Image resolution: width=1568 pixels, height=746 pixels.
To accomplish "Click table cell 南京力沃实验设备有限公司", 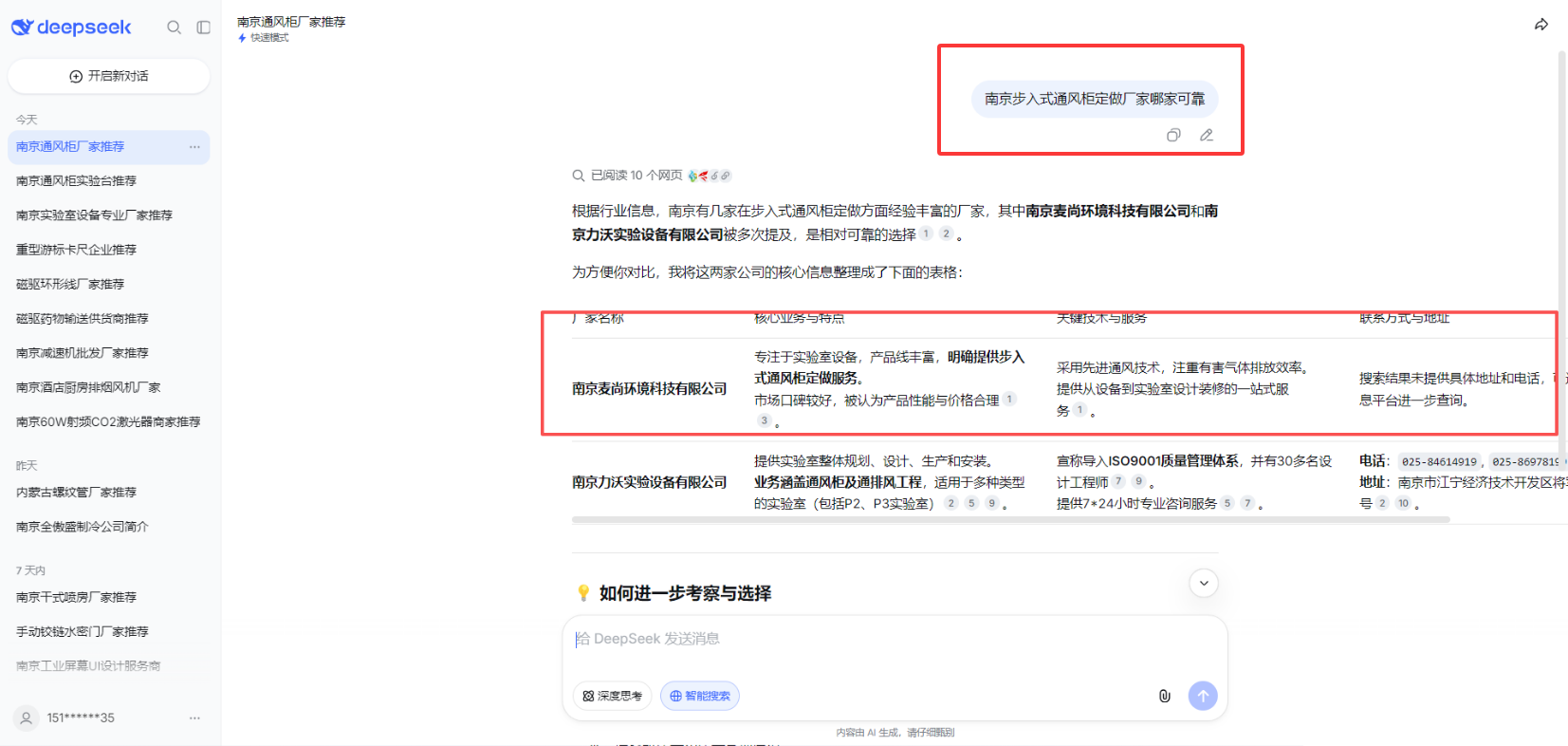I will click(650, 482).
